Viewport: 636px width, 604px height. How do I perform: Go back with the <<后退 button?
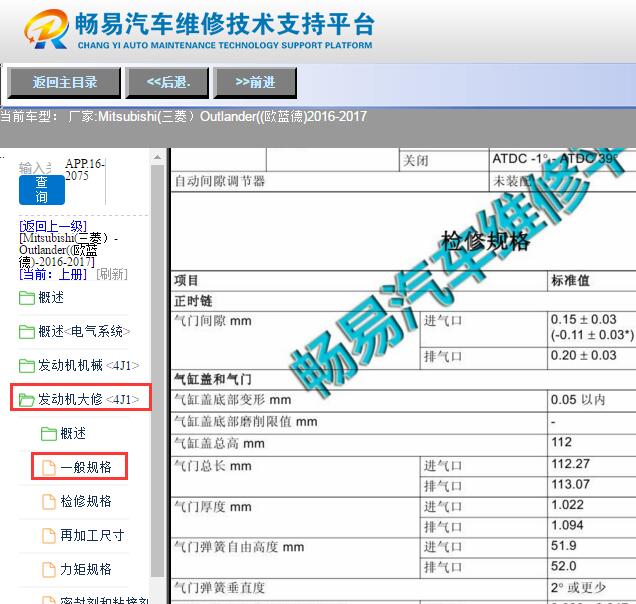coord(168,83)
